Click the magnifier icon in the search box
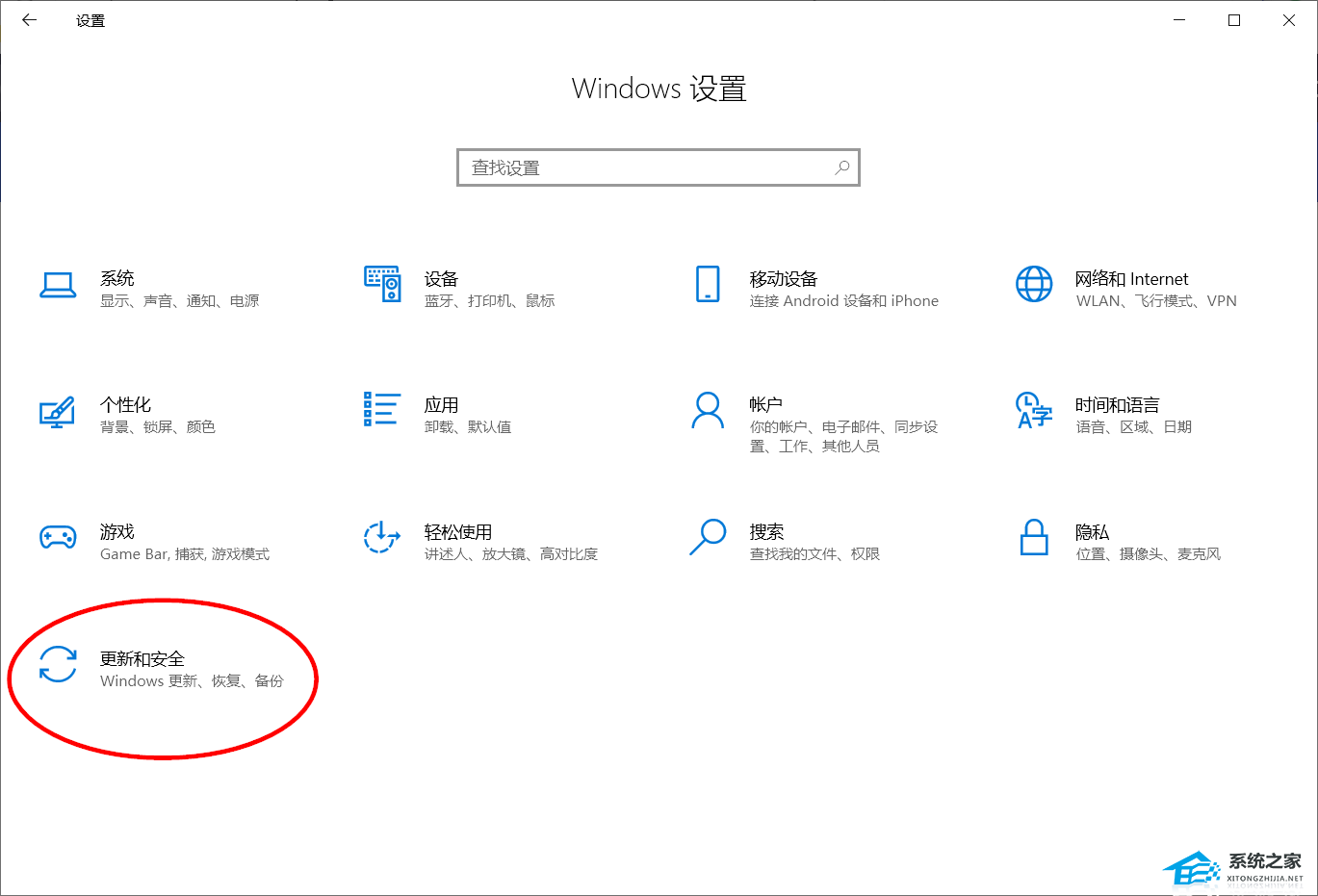This screenshot has width=1318, height=896. (x=842, y=167)
